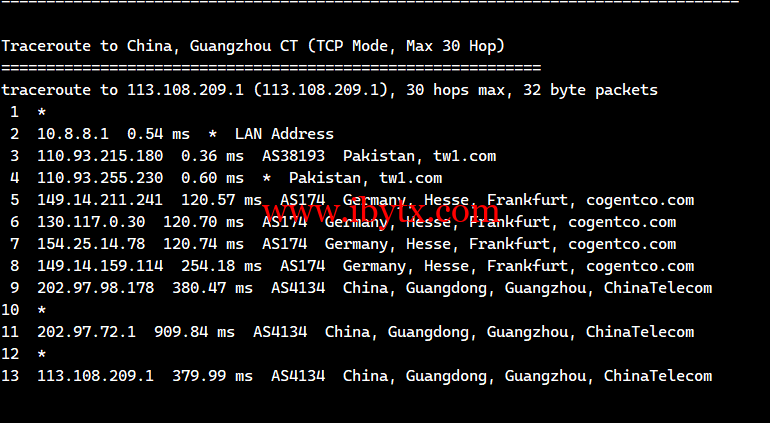The height and width of the screenshot is (423, 770).
Task: Click latency 254.18 ms on hop 8
Action: [221, 266]
